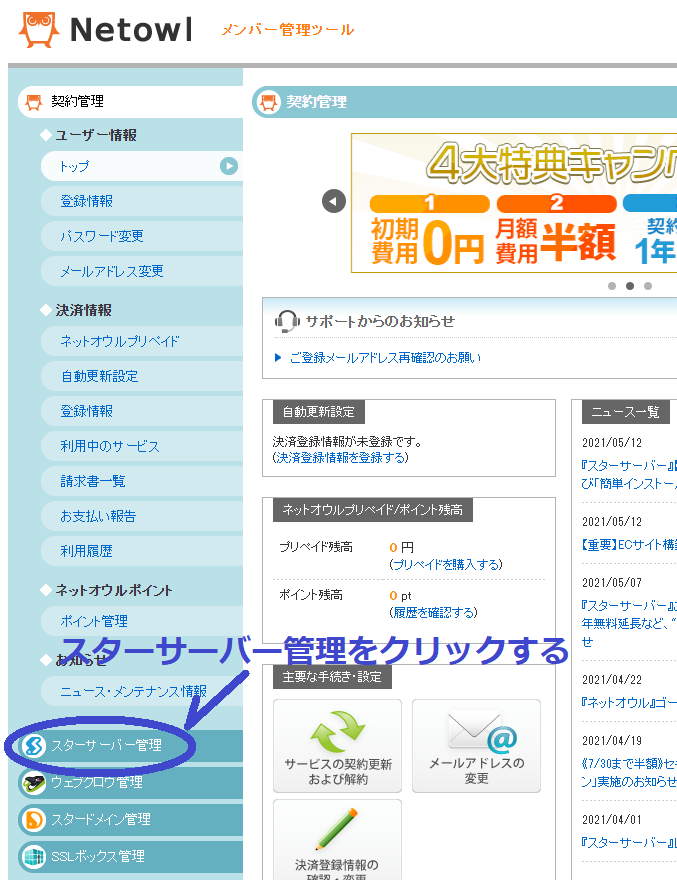Click the SSL Box (SSLボックス管理) icon
This screenshot has height=880, width=677.
[x=33, y=856]
